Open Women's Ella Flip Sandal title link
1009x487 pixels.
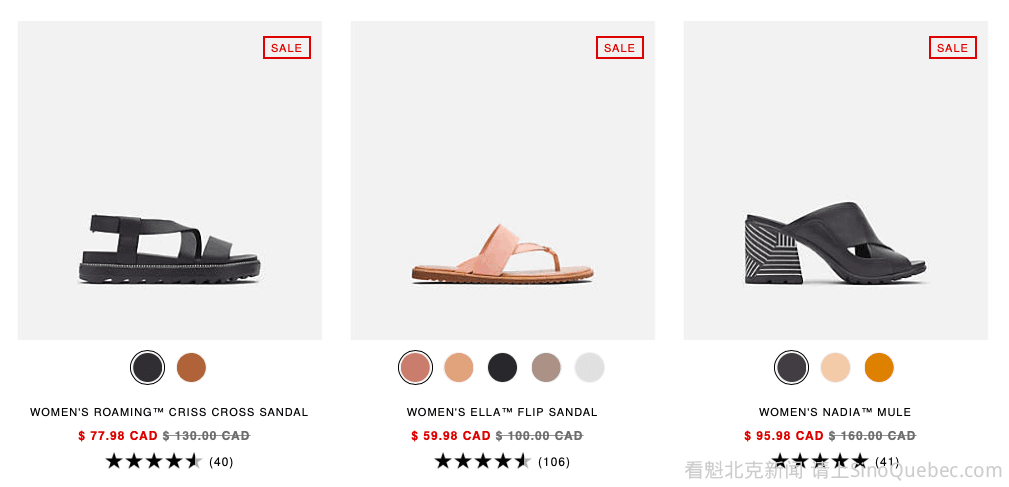coord(502,412)
